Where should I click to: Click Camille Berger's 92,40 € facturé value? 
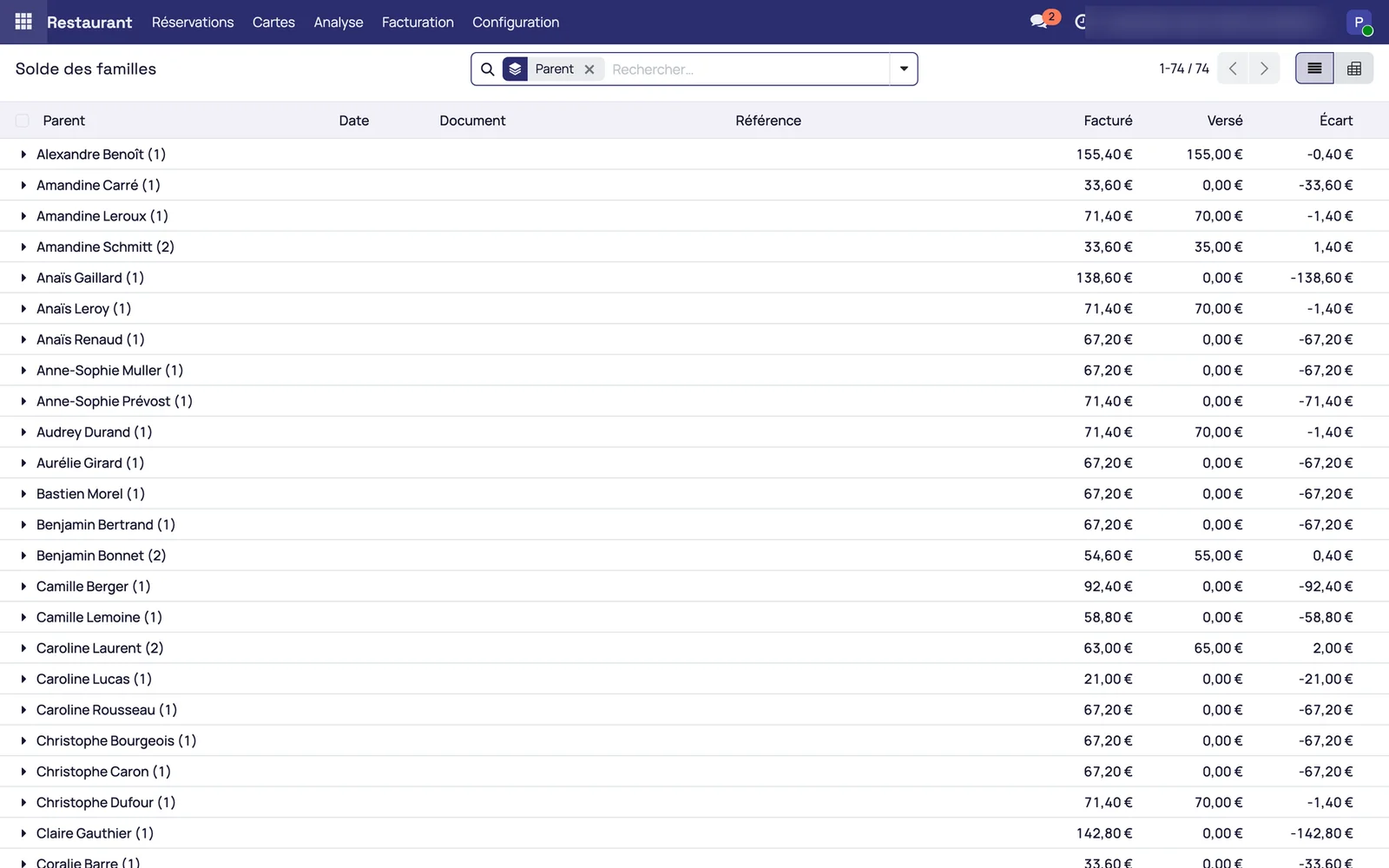[x=1108, y=587]
